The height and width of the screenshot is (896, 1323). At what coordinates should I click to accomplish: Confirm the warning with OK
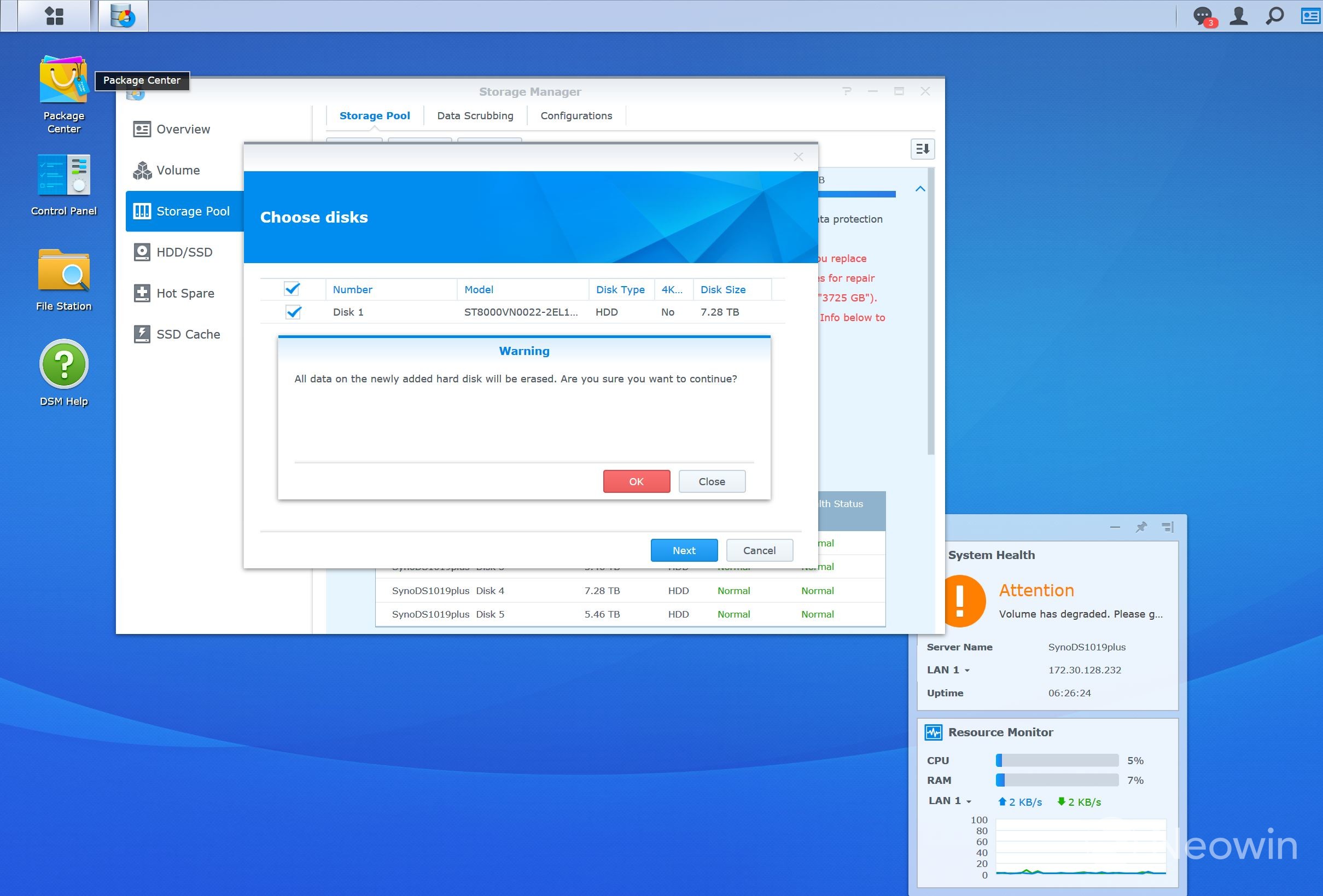pyautogui.click(x=637, y=481)
